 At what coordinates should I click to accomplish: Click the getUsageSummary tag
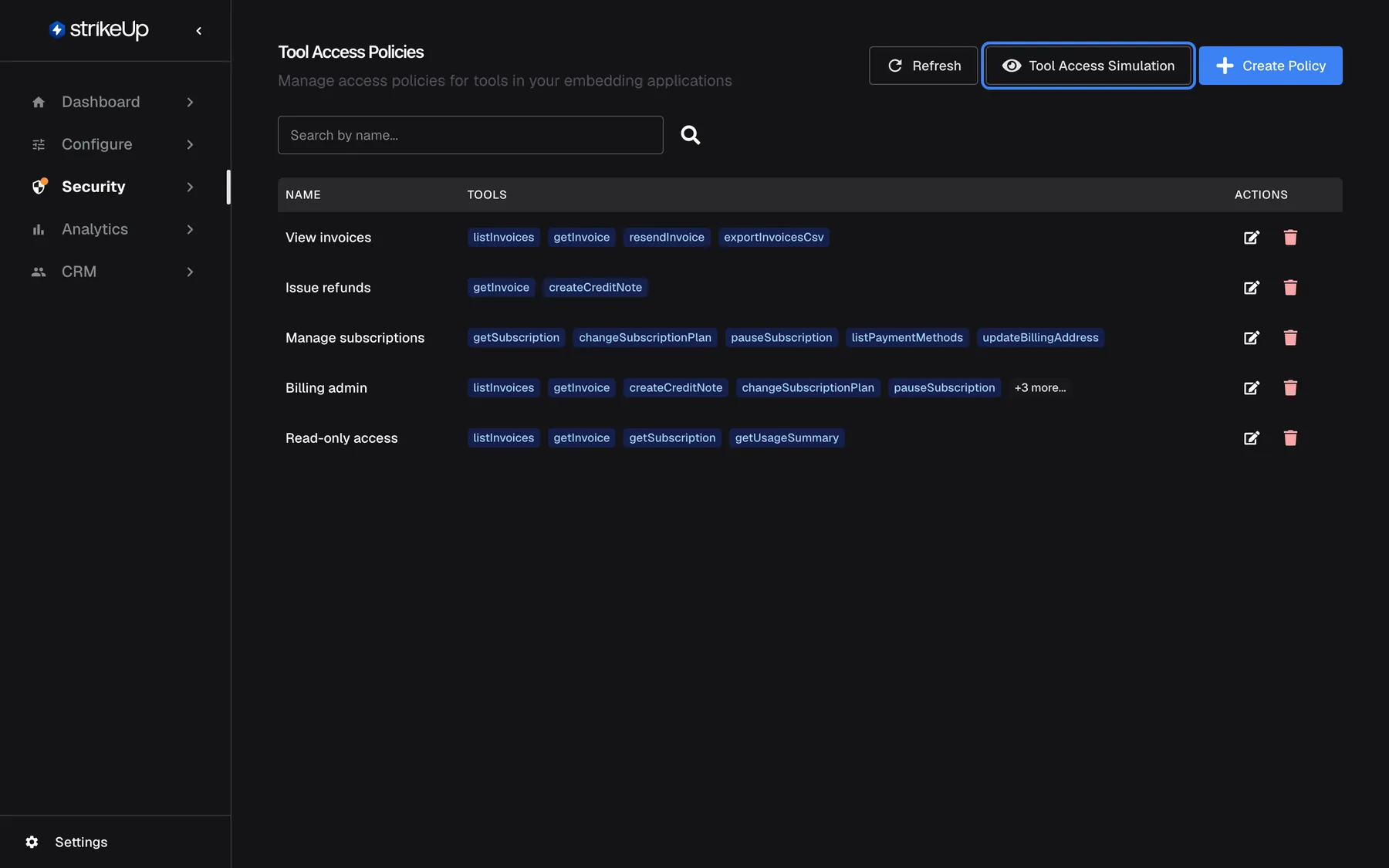click(x=786, y=437)
